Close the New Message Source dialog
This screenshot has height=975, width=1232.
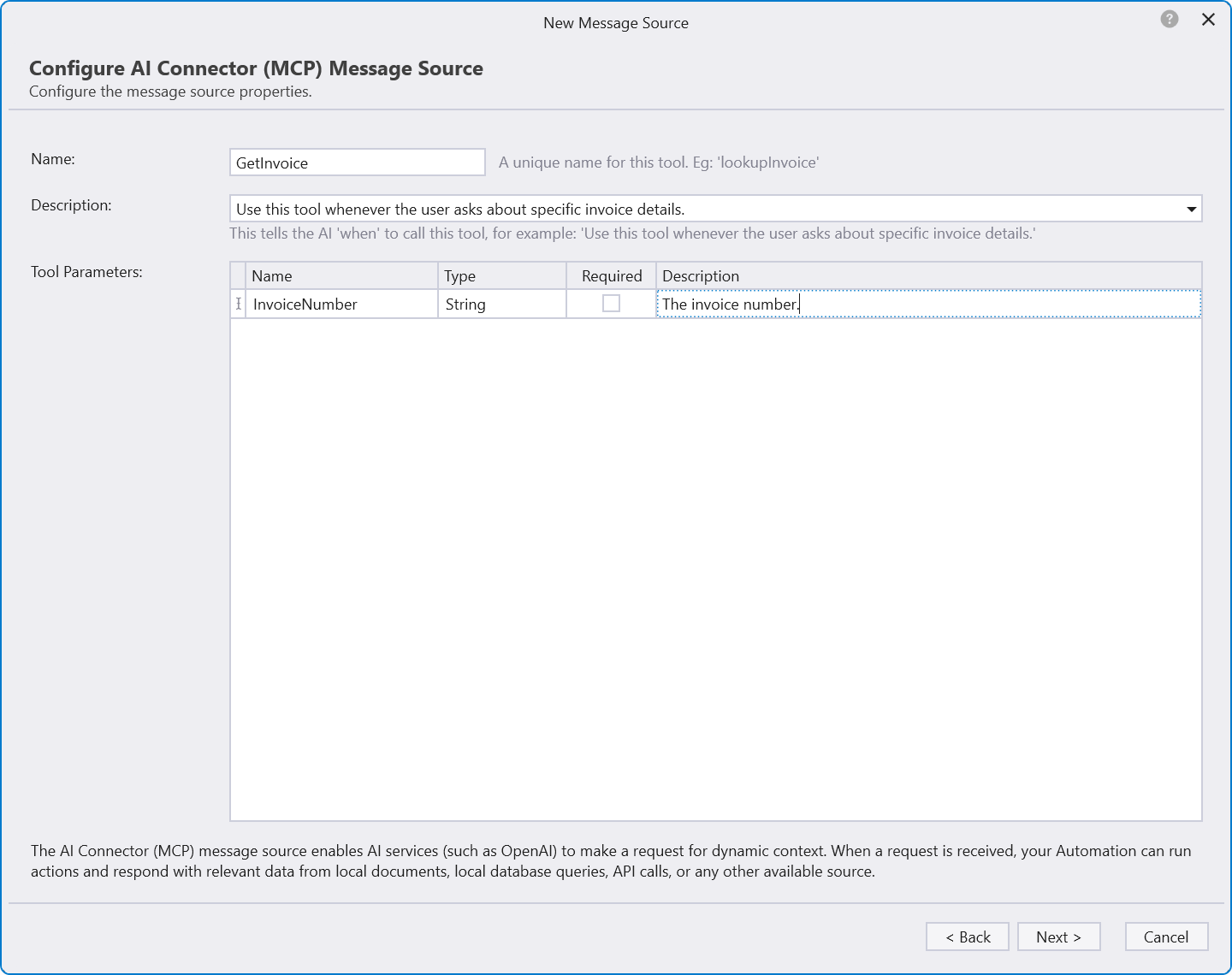(x=1208, y=20)
